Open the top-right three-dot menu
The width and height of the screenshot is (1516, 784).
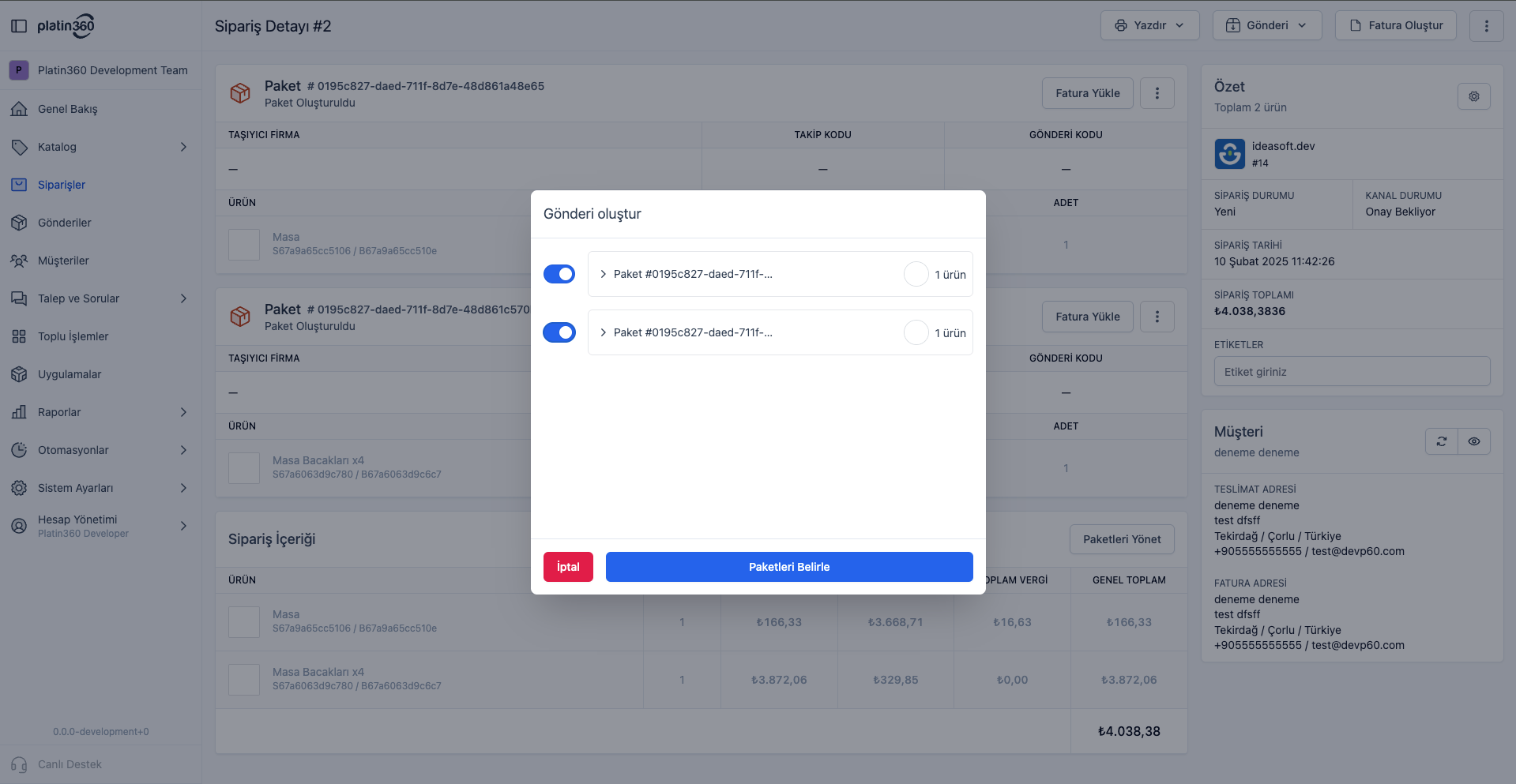coord(1486,25)
